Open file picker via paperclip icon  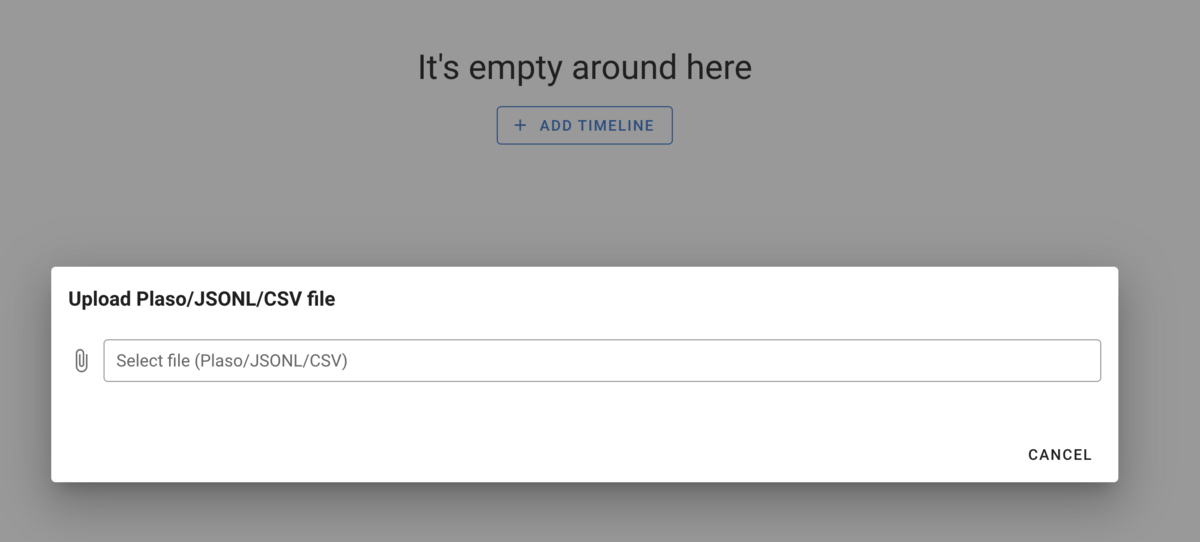[81, 361]
